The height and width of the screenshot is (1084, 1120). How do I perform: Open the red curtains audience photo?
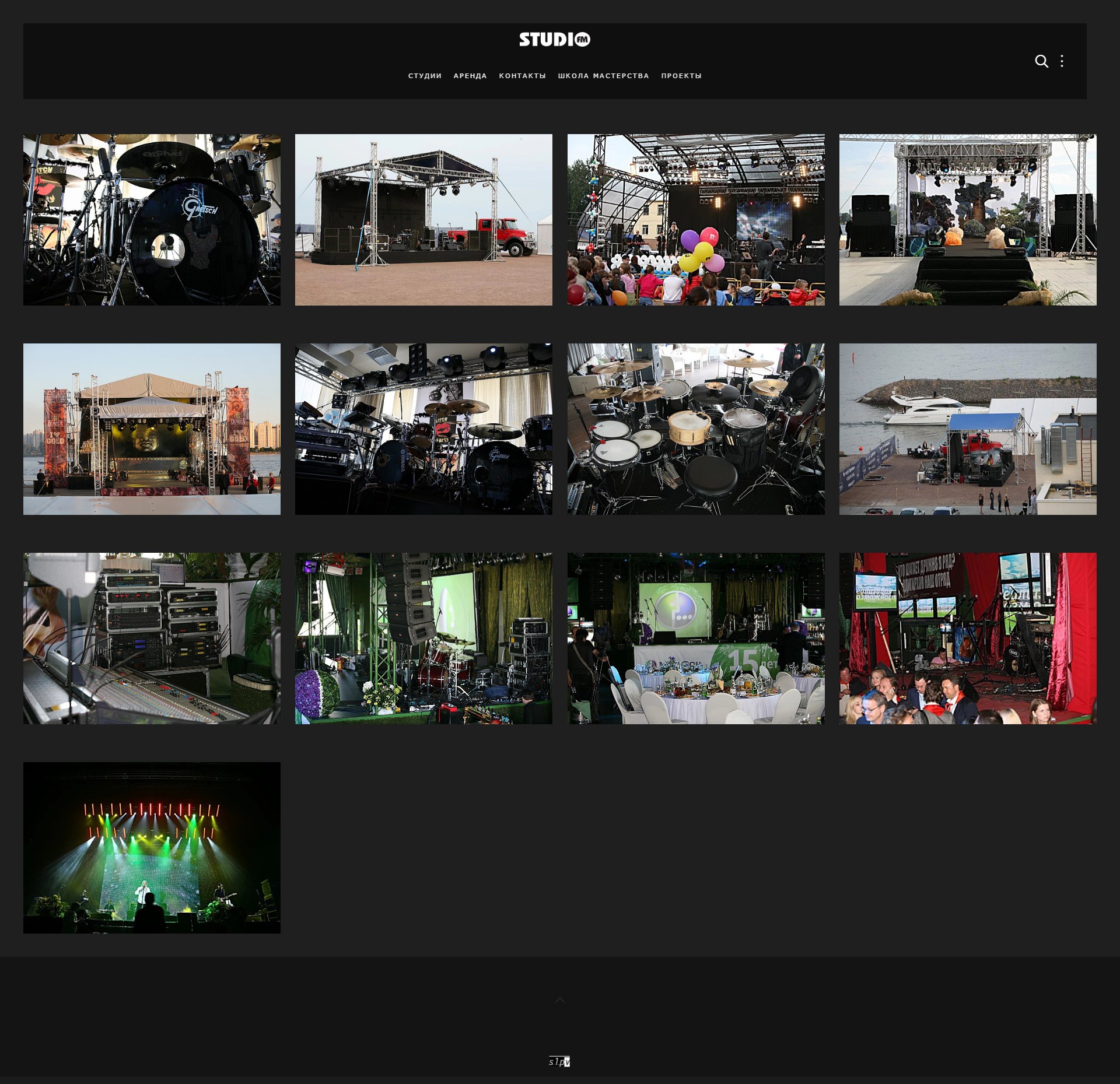coord(968,638)
